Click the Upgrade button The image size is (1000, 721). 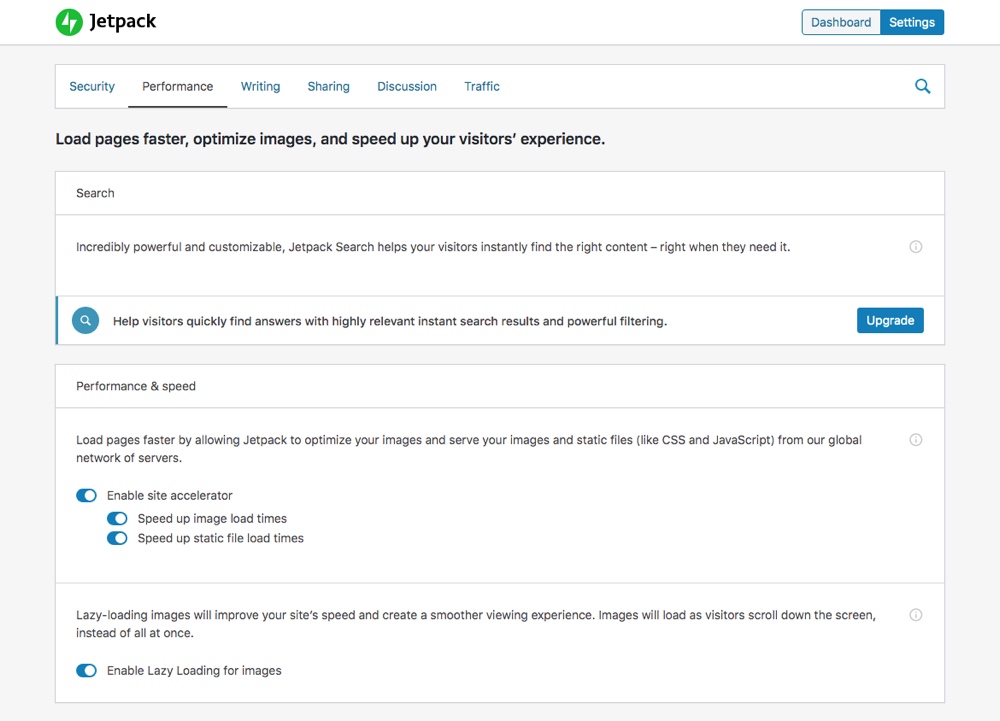click(890, 321)
